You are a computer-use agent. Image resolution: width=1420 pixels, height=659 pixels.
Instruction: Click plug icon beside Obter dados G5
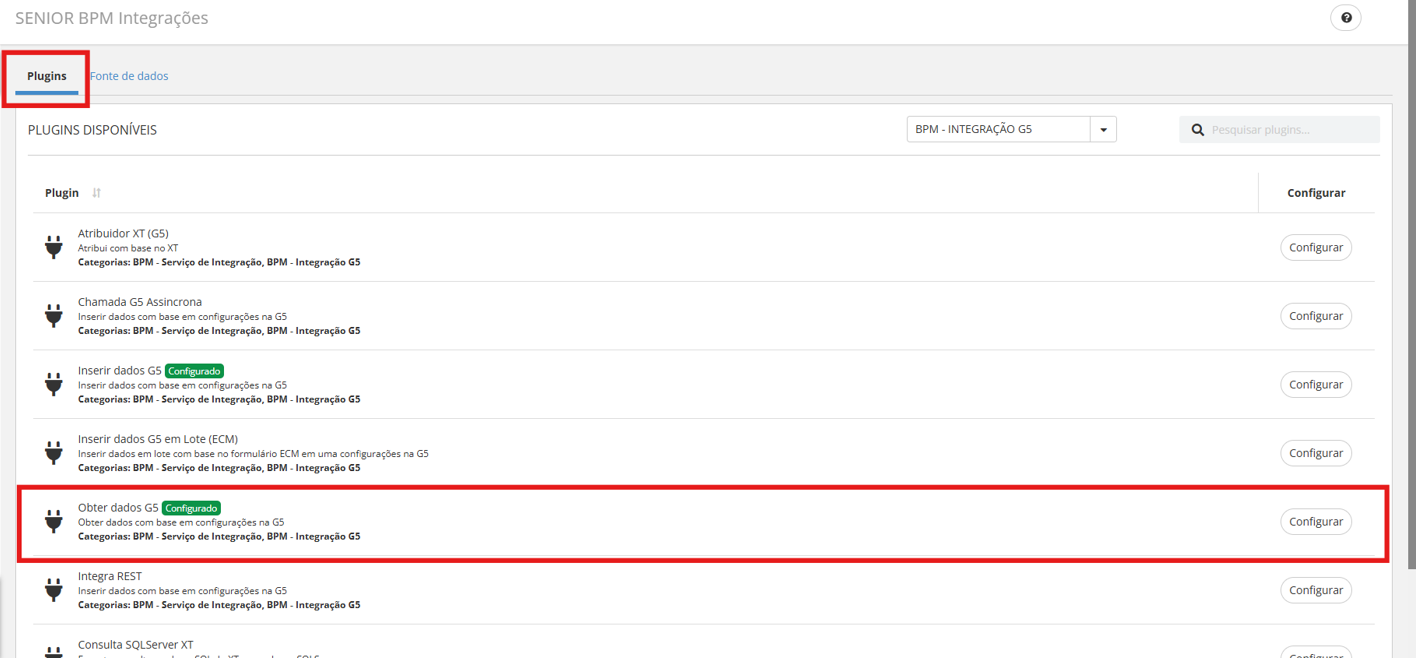coord(54,521)
